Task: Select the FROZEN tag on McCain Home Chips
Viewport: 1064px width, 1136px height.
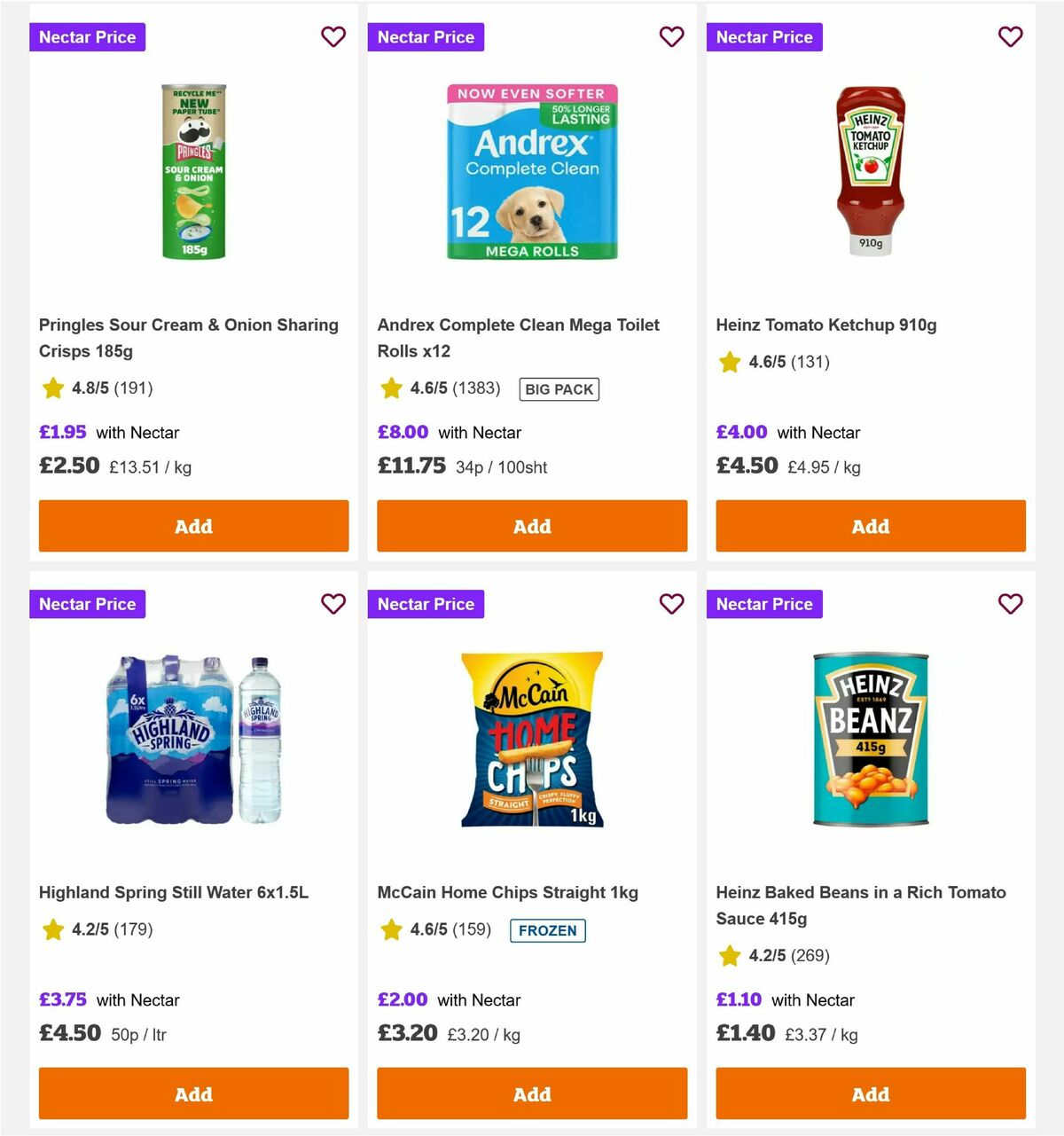Action: [x=547, y=930]
